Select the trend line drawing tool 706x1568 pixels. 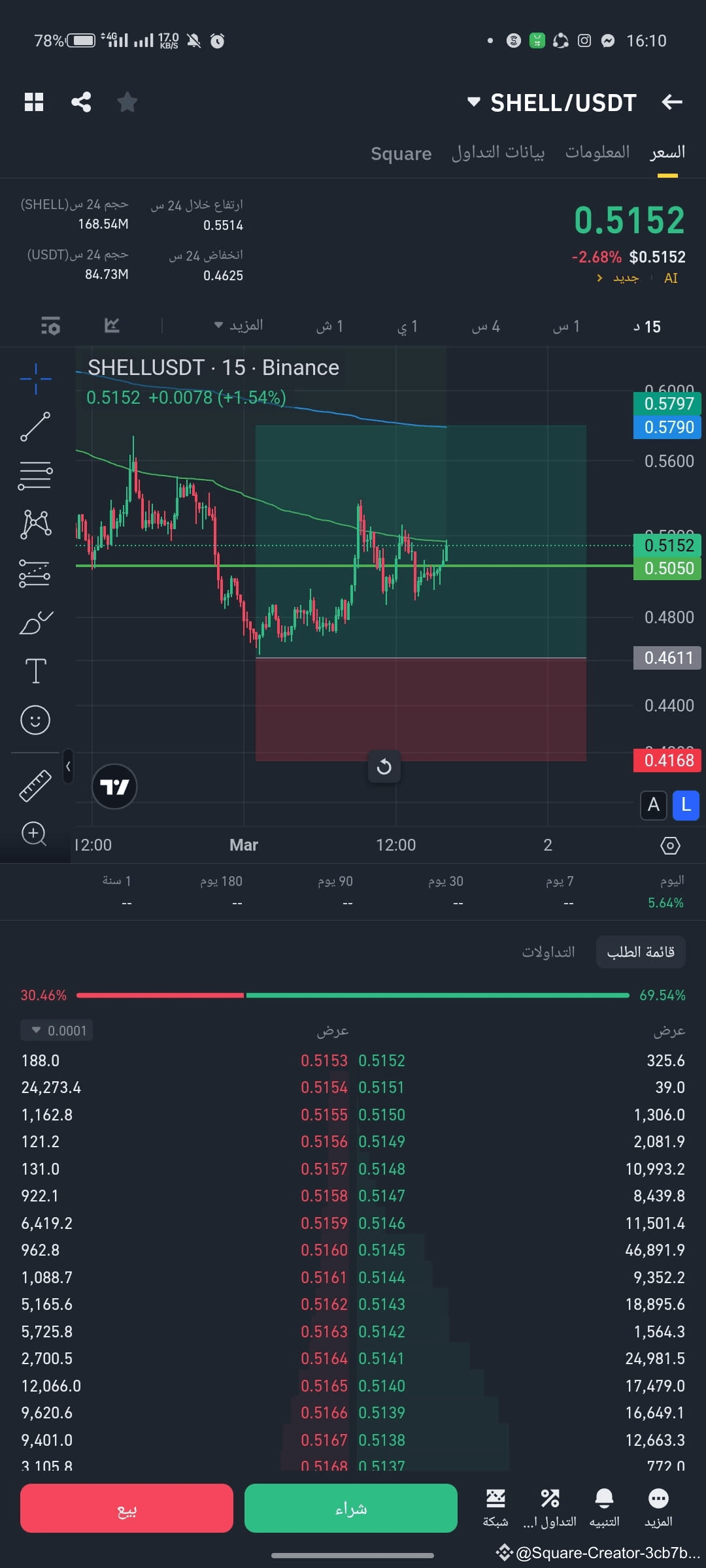[35, 427]
